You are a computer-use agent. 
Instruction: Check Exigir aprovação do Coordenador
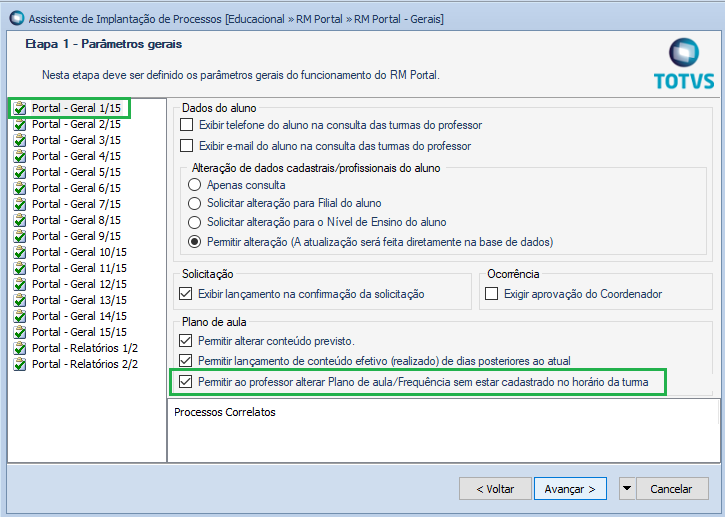[x=492, y=294]
